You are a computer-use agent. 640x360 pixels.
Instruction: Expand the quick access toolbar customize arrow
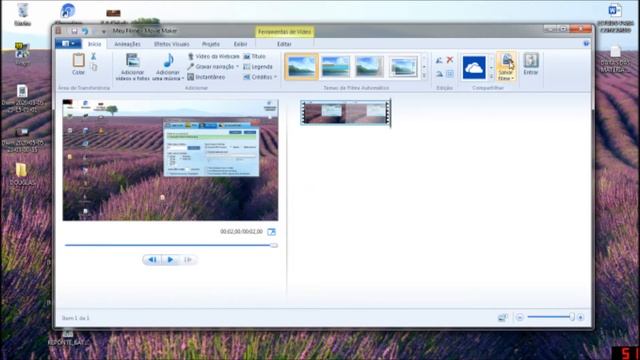(104, 31)
